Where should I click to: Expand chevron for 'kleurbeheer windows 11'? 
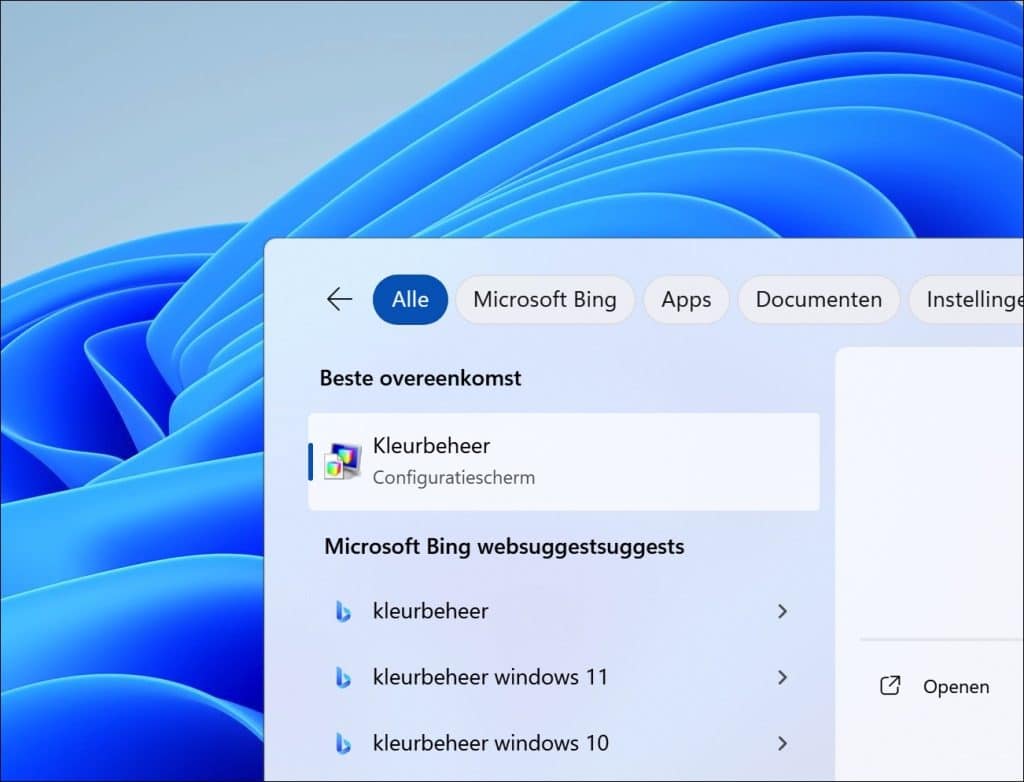(782, 677)
